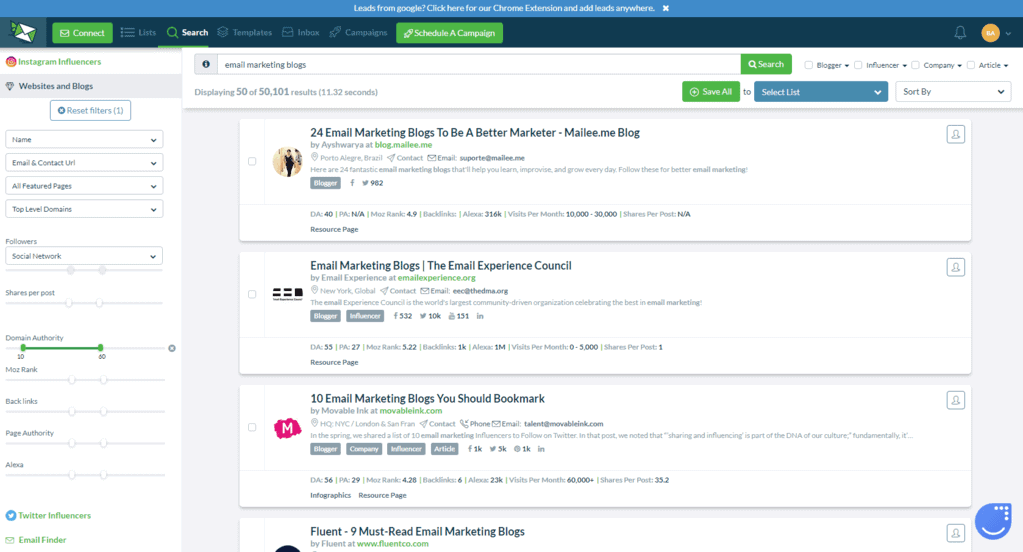
Task: Open the Campaigns tab
Action: tap(358, 33)
